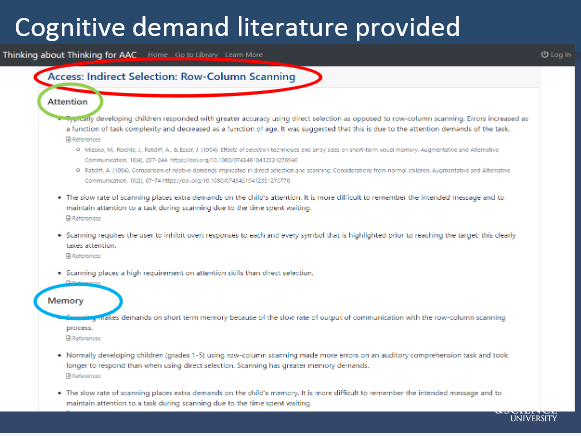Open Go to Library in navbar
Image resolution: width=581 pixels, height=436 pixels.
[x=196, y=54]
